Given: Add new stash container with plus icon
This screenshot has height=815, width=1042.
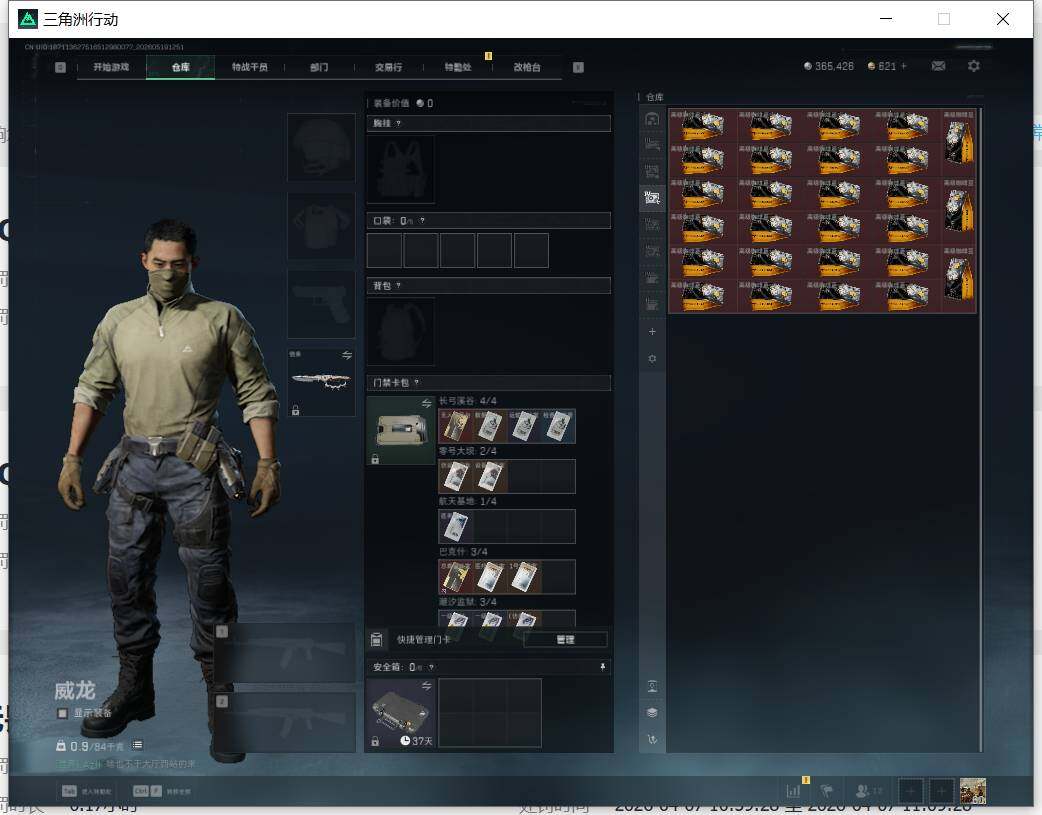Looking at the screenshot, I should (652, 332).
